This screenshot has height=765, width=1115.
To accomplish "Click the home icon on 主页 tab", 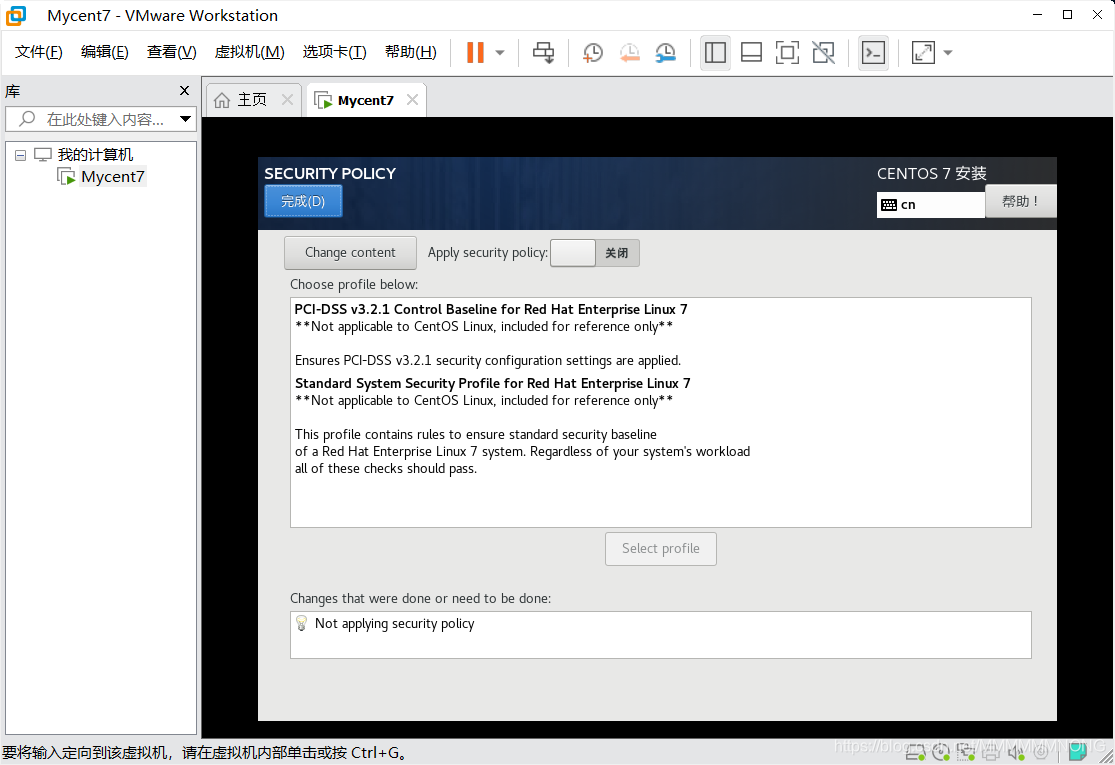I will click(222, 100).
